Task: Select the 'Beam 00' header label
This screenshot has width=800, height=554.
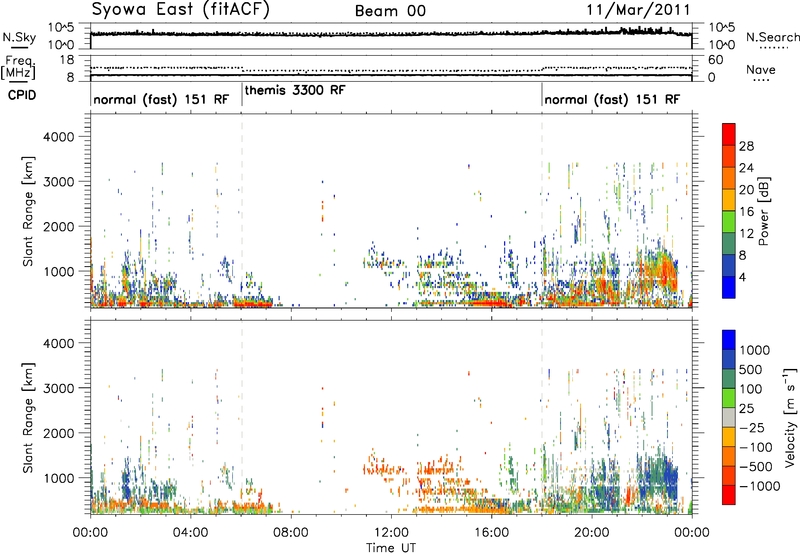Action: tap(390, 11)
